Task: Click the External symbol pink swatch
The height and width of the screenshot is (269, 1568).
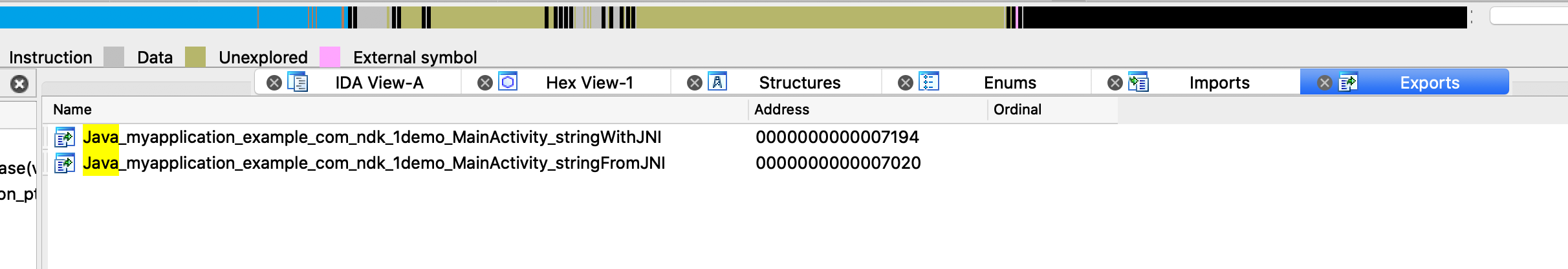Action: pos(330,57)
